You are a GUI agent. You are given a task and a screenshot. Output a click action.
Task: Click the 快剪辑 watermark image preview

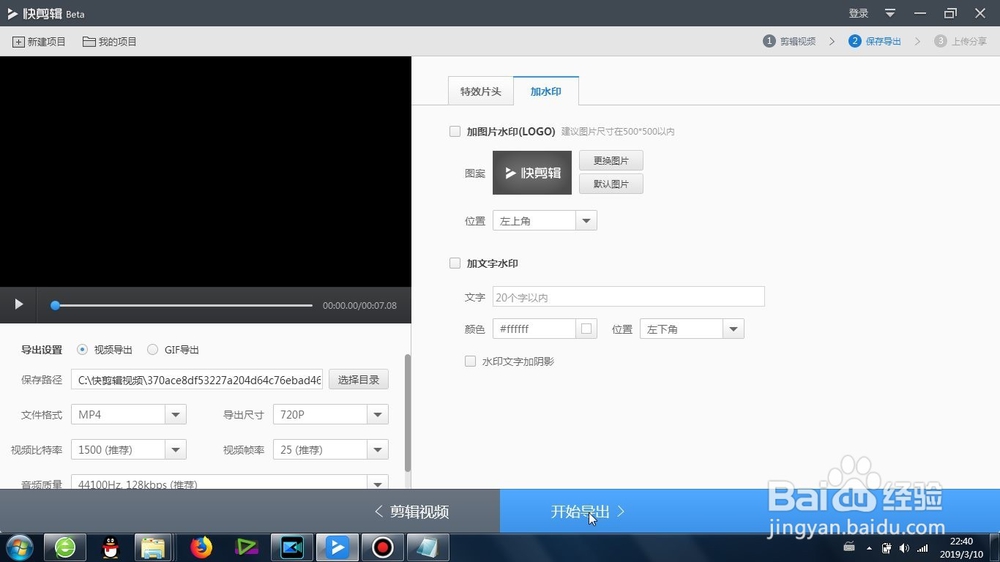532,173
